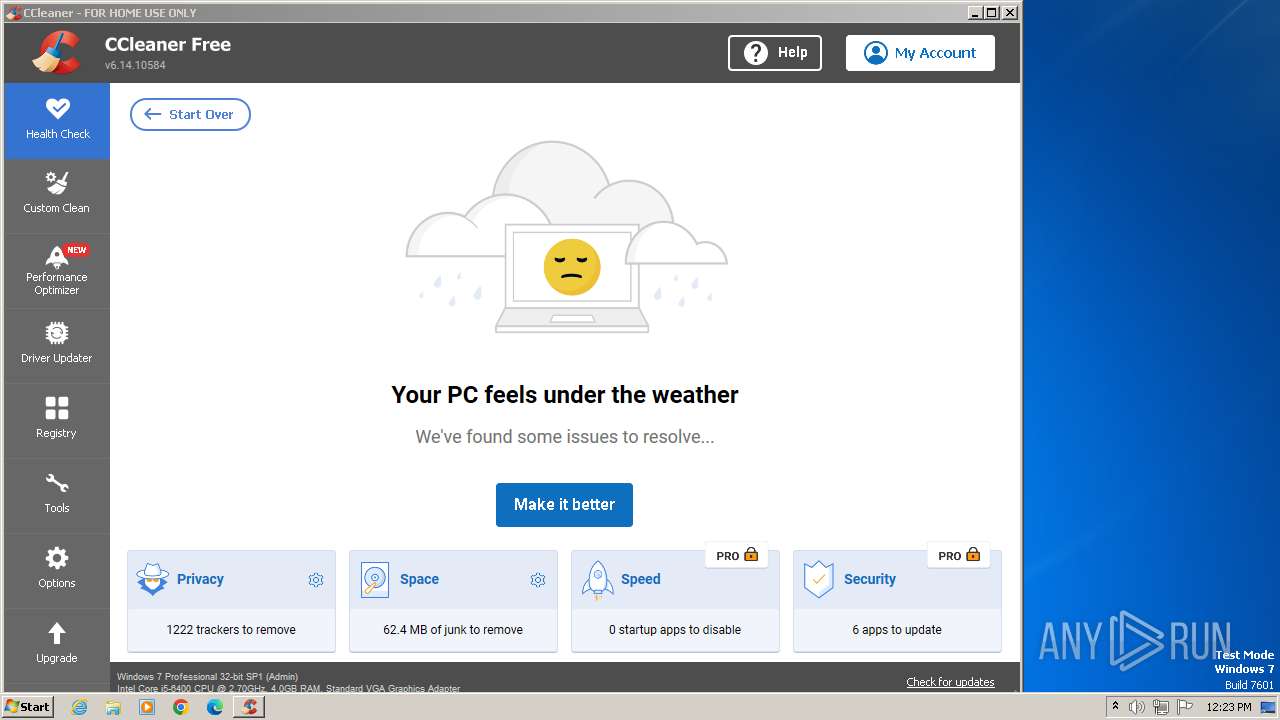Screen dimensions: 1280x720
Task: Click the Privacy spy-hat icon
Action: pyautogui.click(x=153, y=579)
